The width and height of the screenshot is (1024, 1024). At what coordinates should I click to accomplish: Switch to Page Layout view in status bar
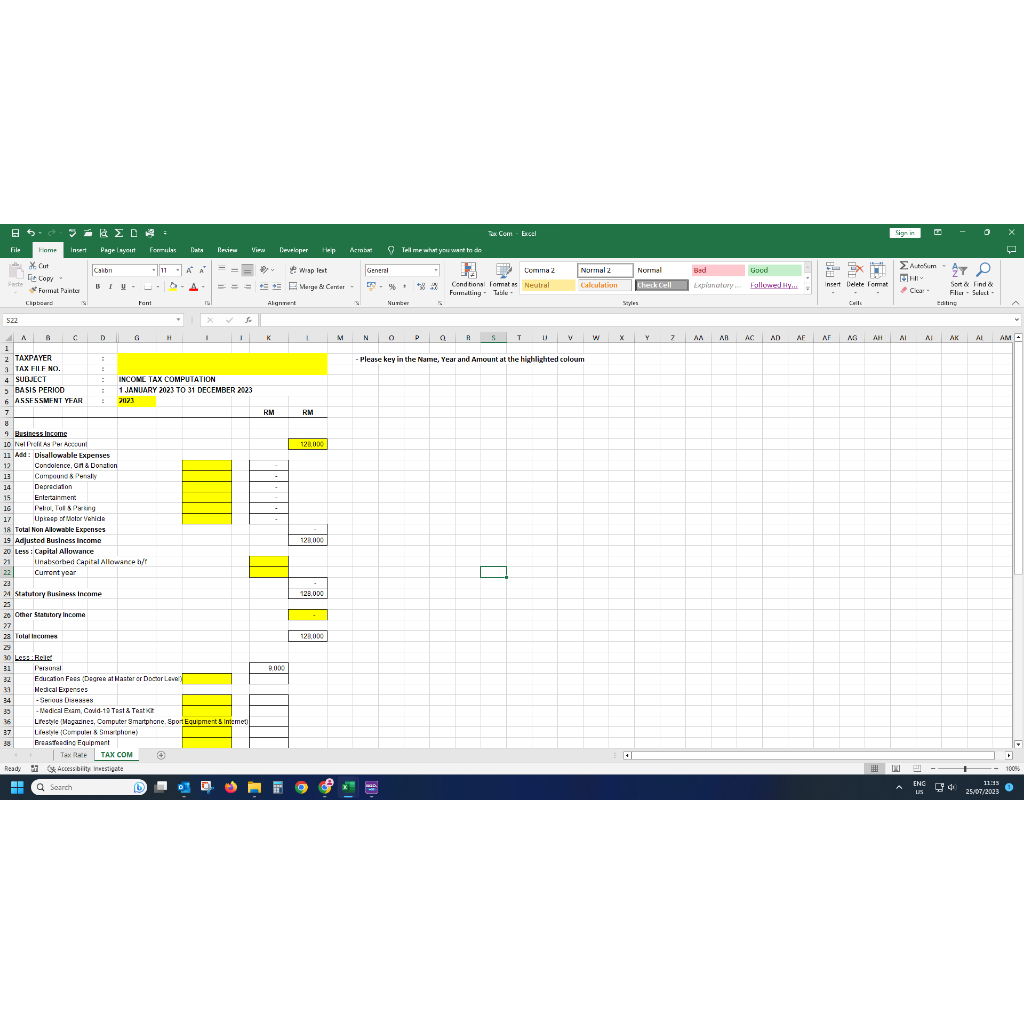coord(895,769)
